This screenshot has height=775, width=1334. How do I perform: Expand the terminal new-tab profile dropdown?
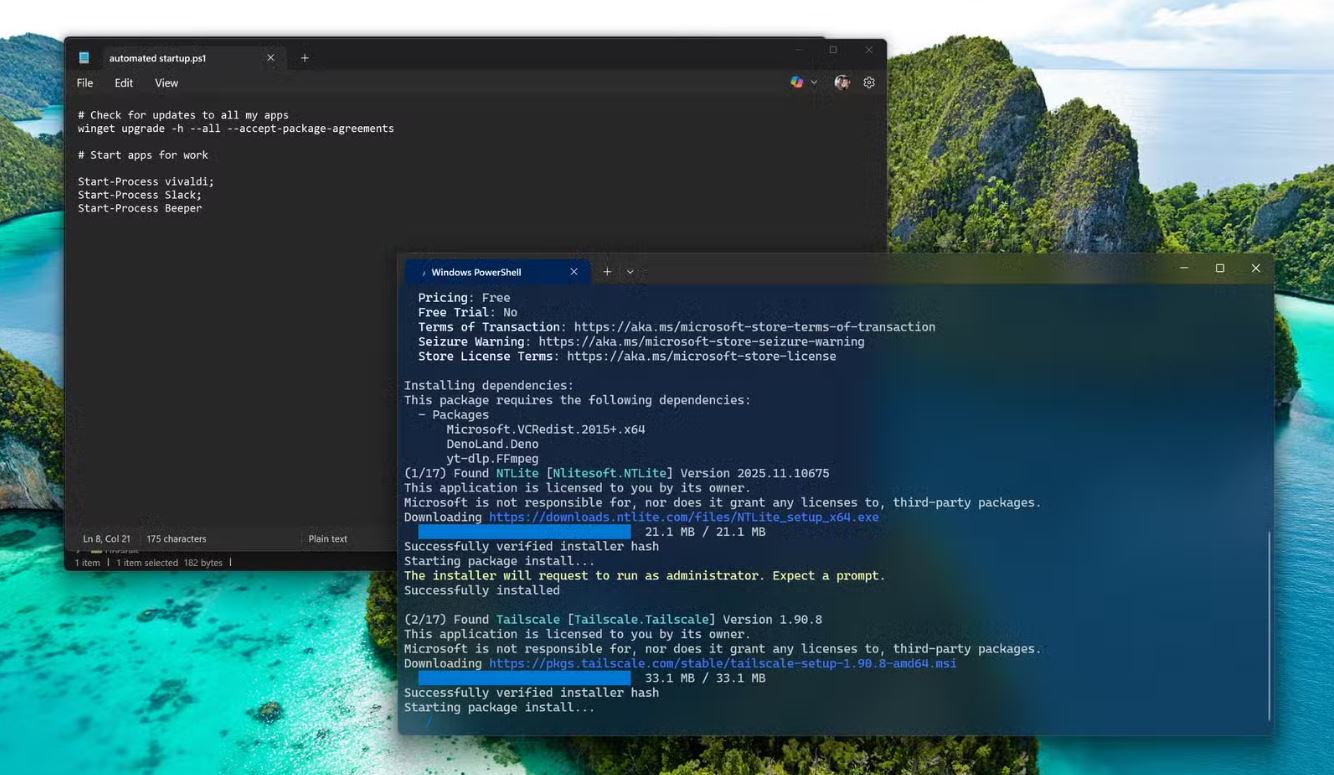(630, 272)
